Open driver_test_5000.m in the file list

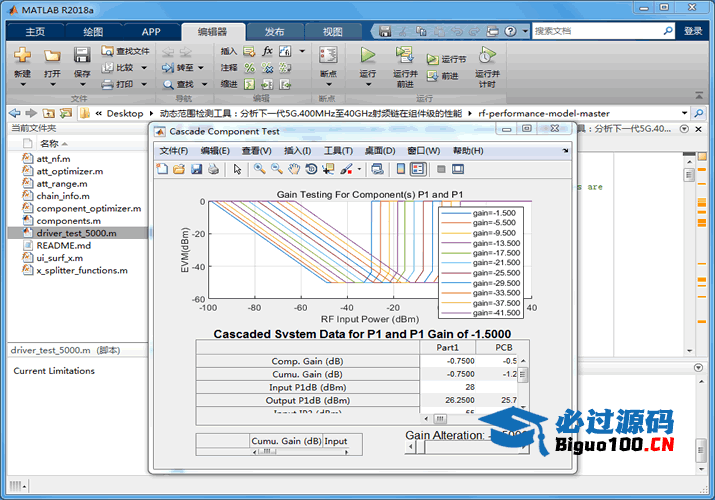click(x=76, y=232)
